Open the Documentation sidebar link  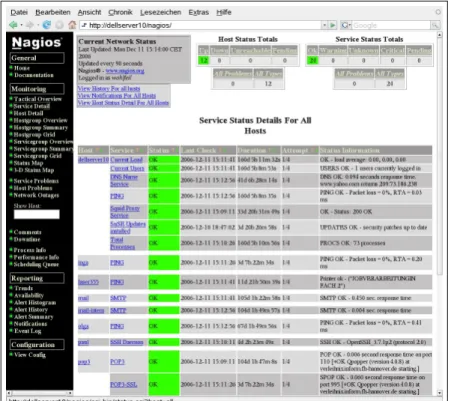pos(34,75)
